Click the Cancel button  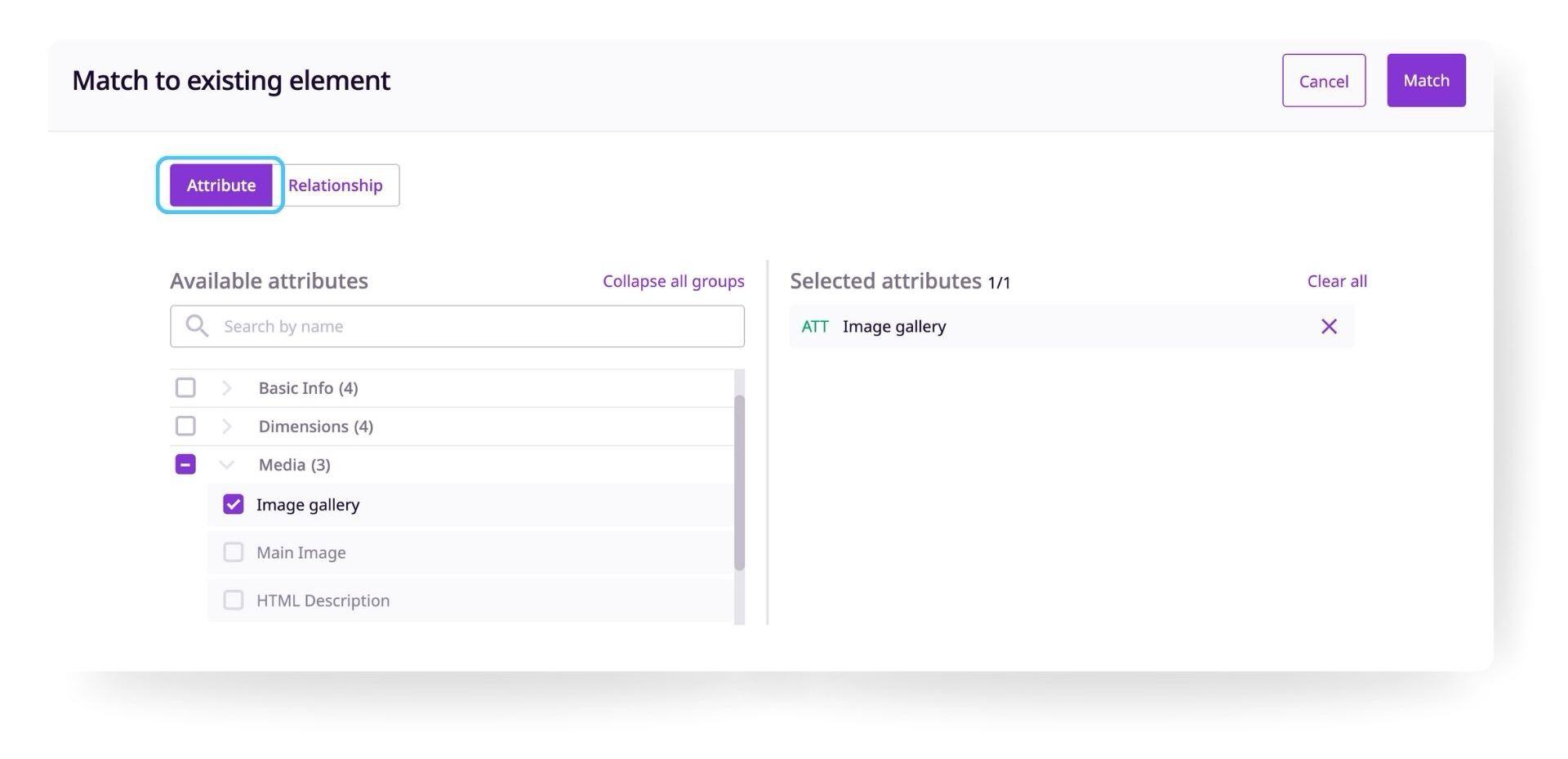pyautogui.click(x=1324, y=80)
